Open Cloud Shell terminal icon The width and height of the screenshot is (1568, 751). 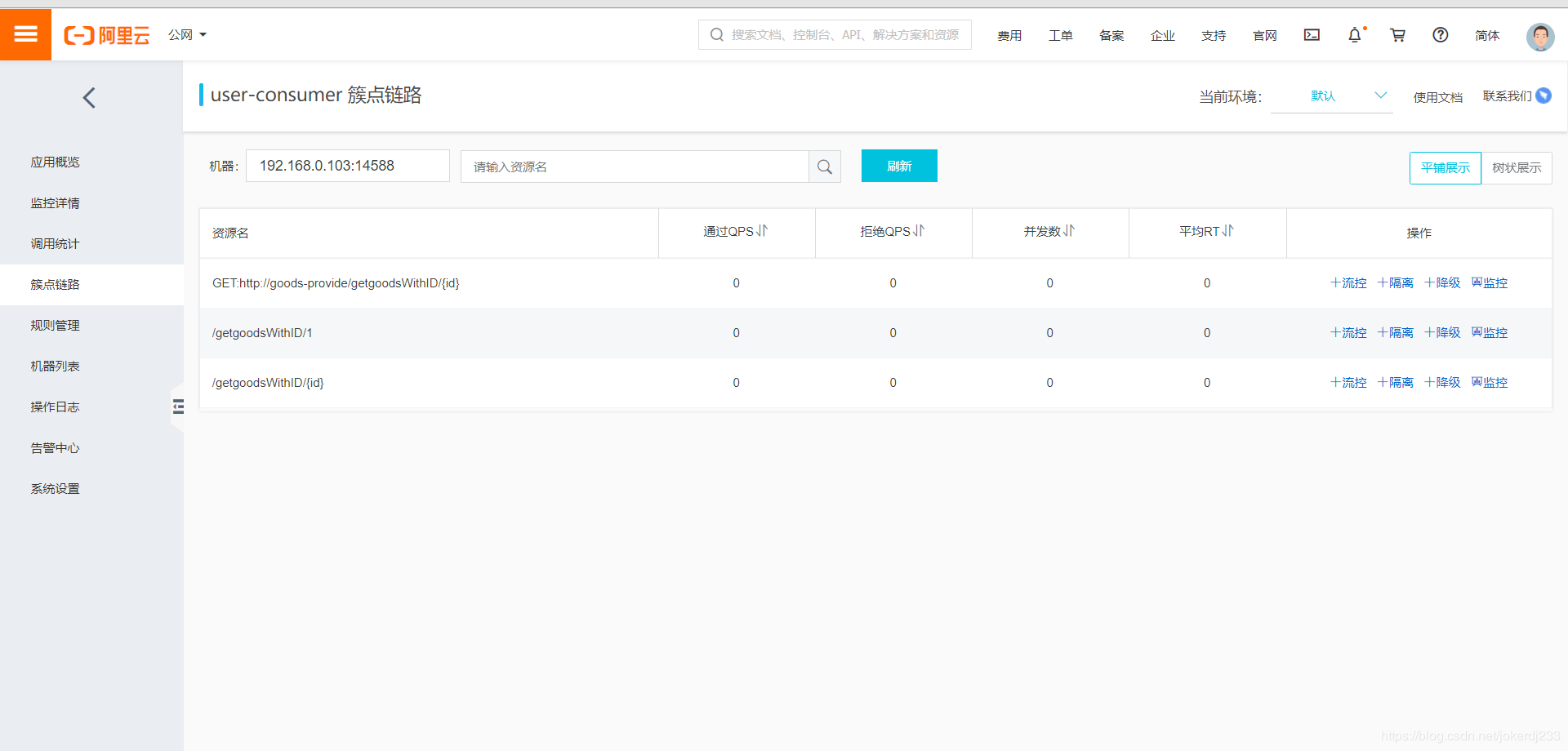point(1312,35)
